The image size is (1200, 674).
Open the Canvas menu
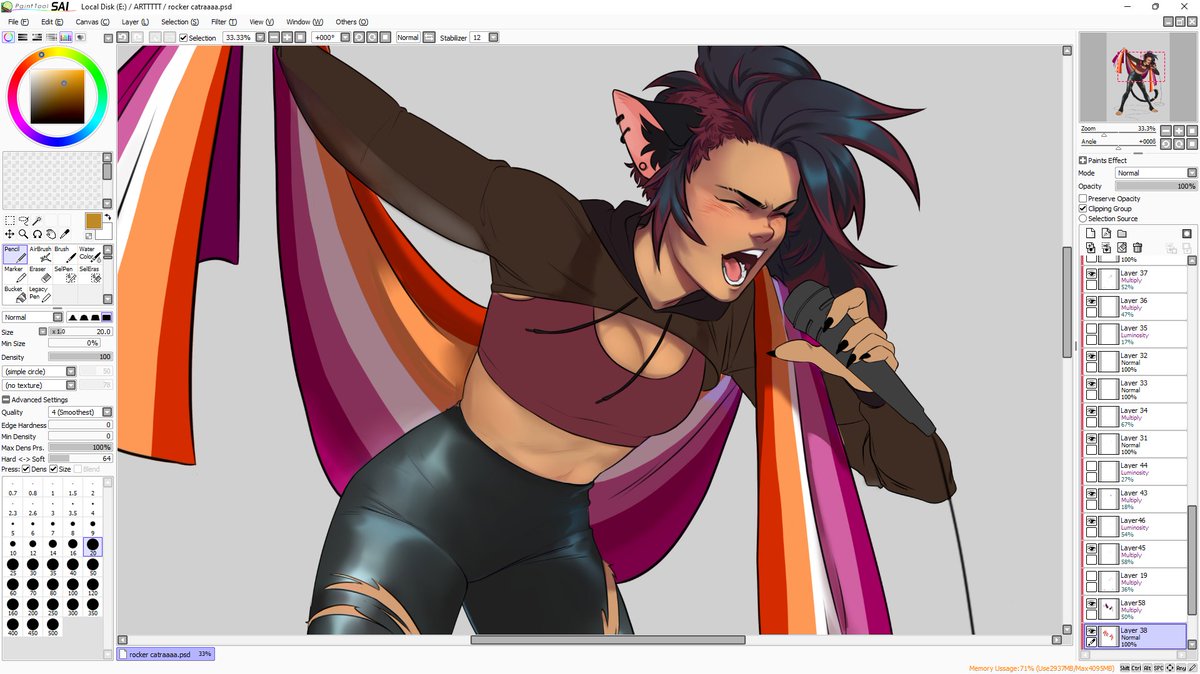(93, 21)
